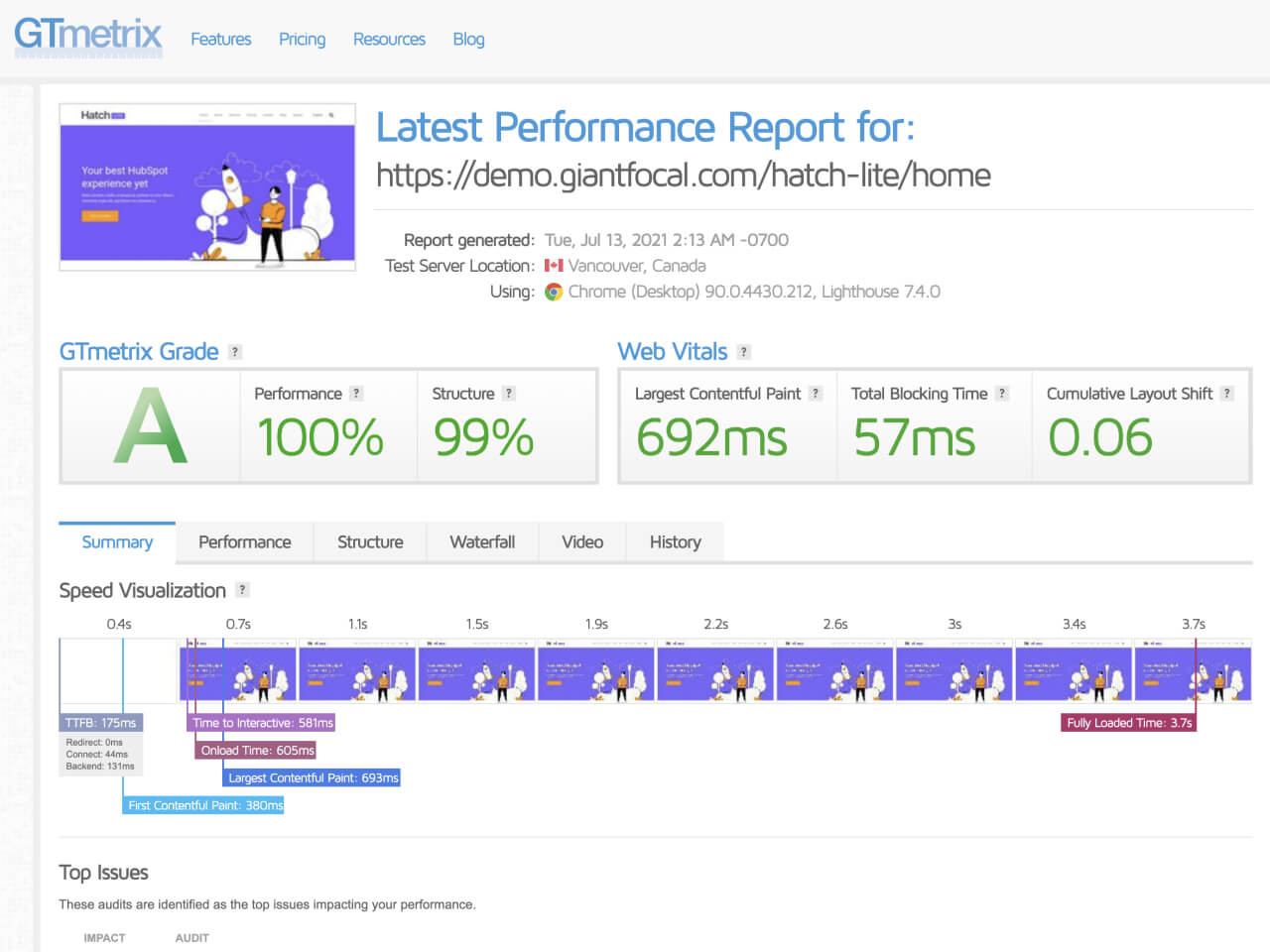Click help icon beside Speed Visualization
This screenshot has width=1270, height=952.
pyautogui.click(x=242, y=590)
